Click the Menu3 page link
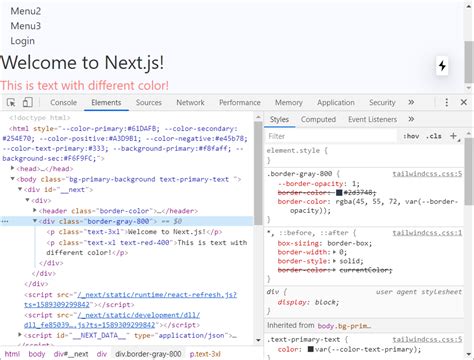 26,26
